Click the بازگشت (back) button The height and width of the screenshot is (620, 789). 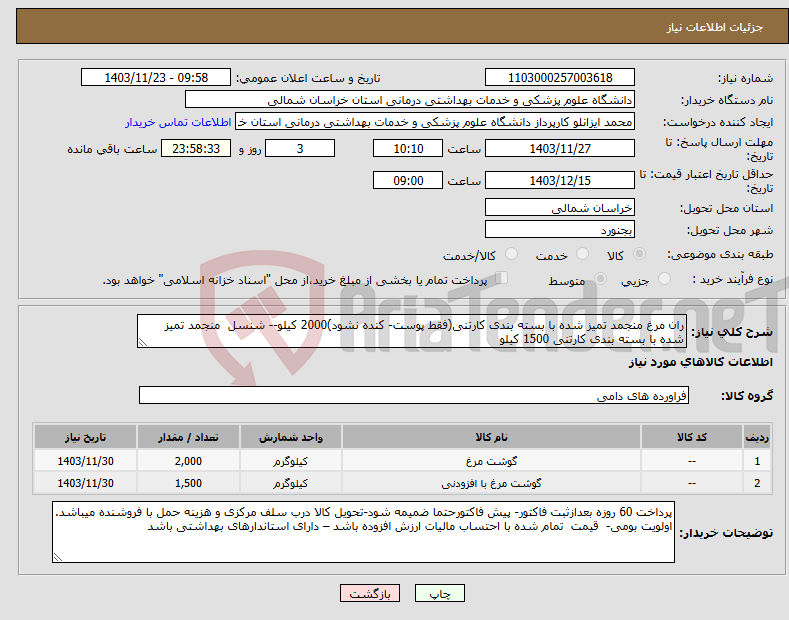point(370,593)
